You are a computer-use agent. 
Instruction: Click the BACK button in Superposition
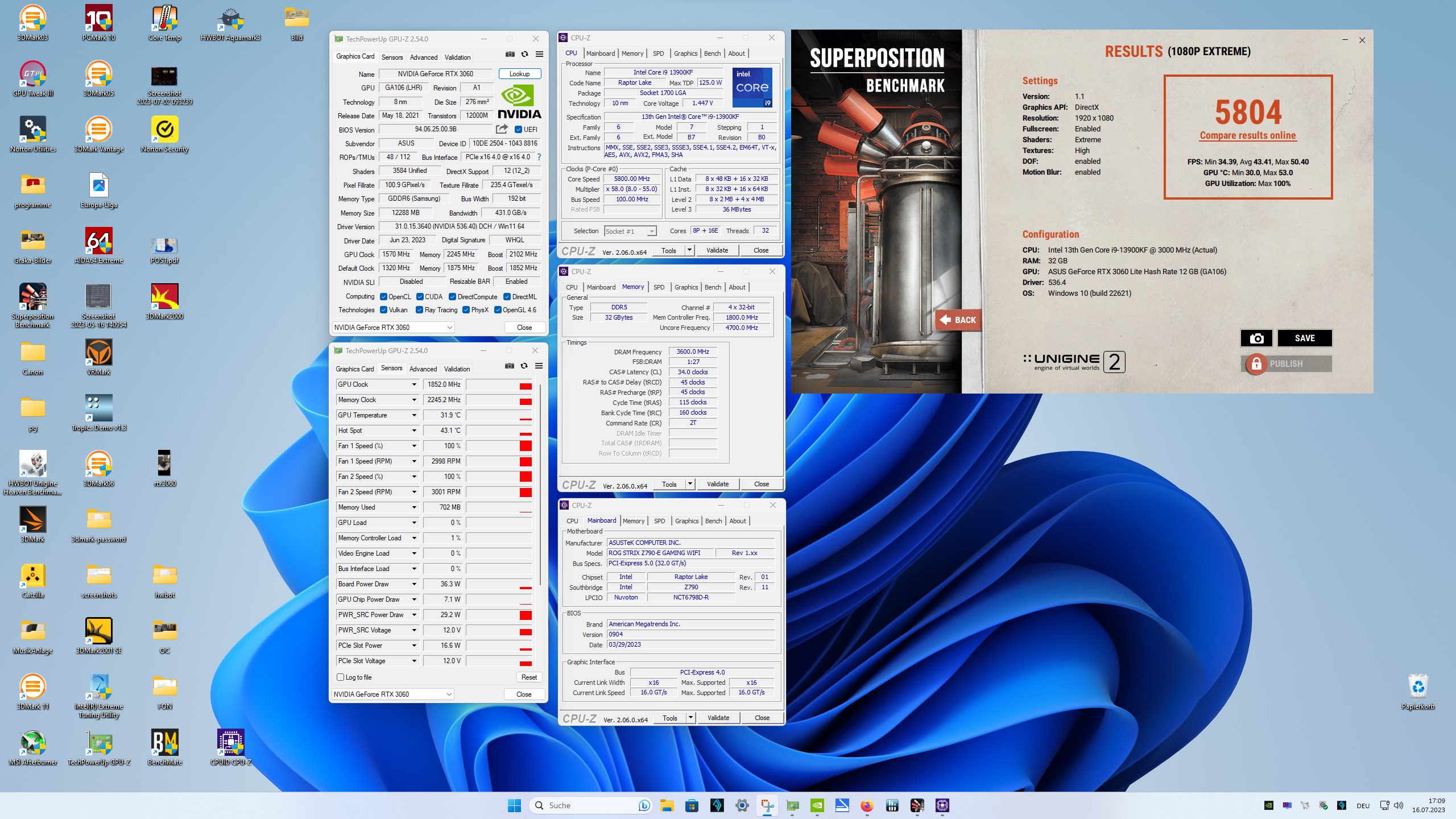[x=958, y=320]
